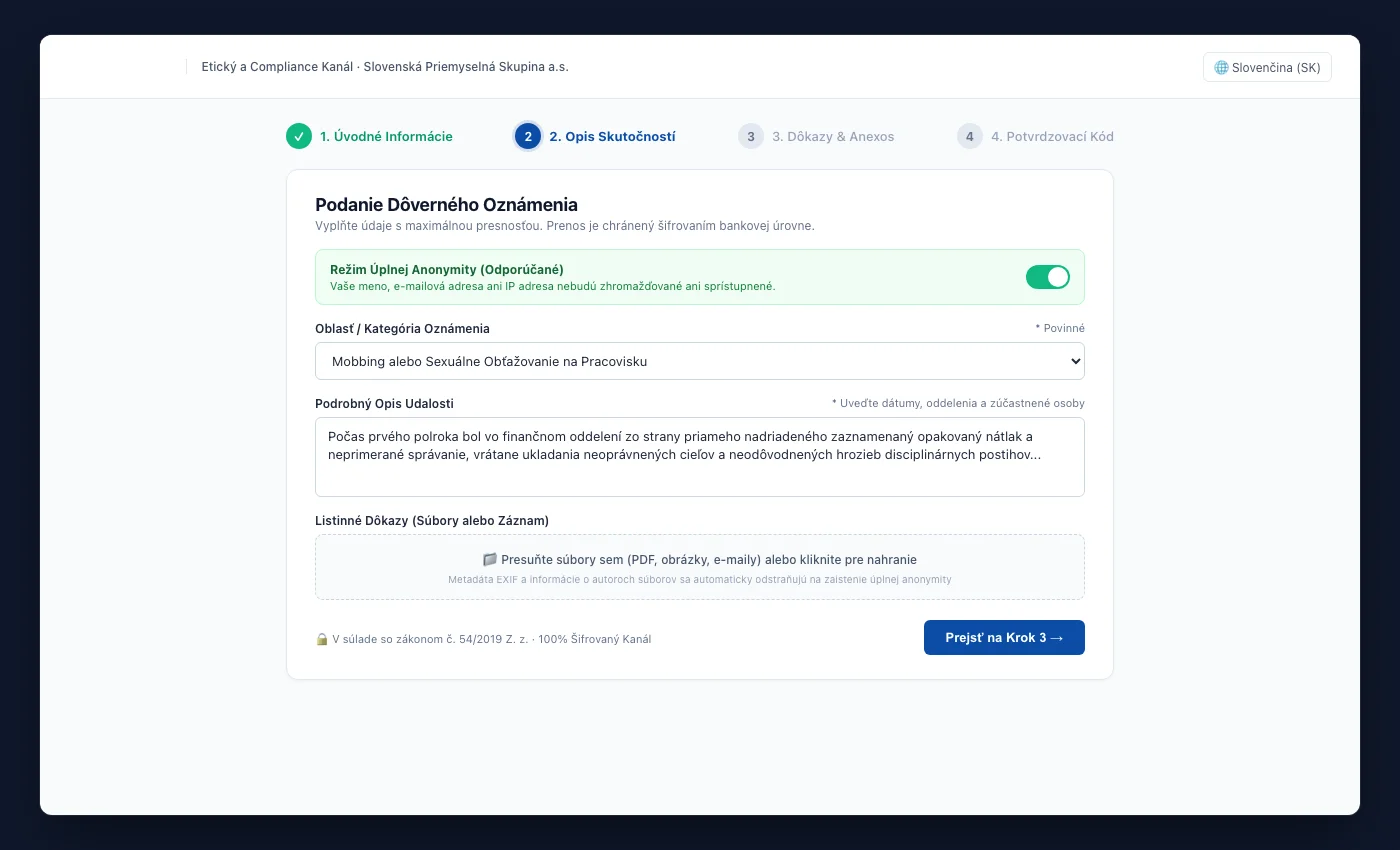This screenshot has height=850, width=1400.
Task: Open the 4. Potvrdzovací Kód step
Action: coord(1052,136)
